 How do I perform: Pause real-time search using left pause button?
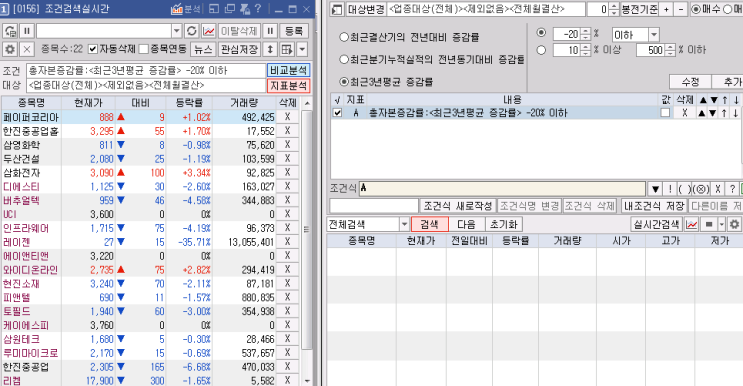pos(27,31)
